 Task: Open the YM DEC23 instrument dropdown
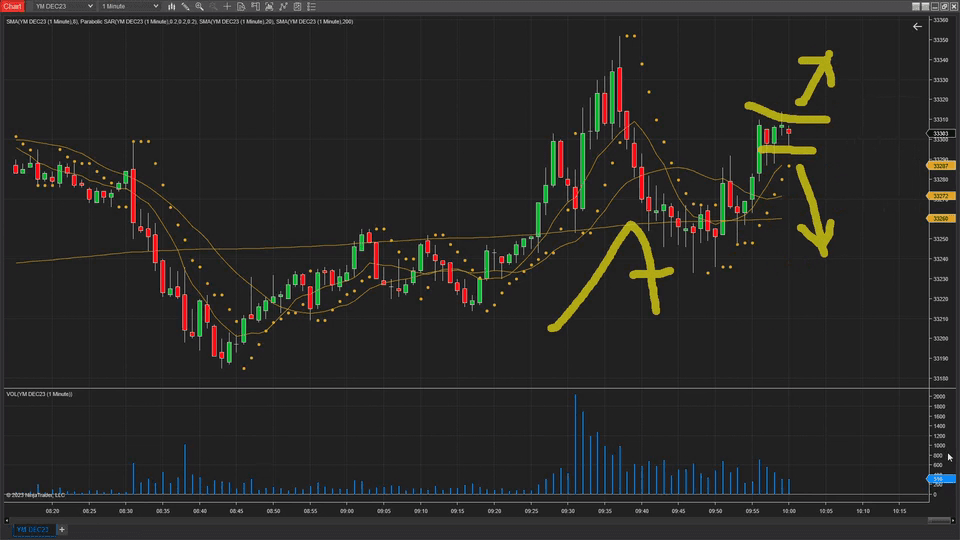tap(64, 6)
